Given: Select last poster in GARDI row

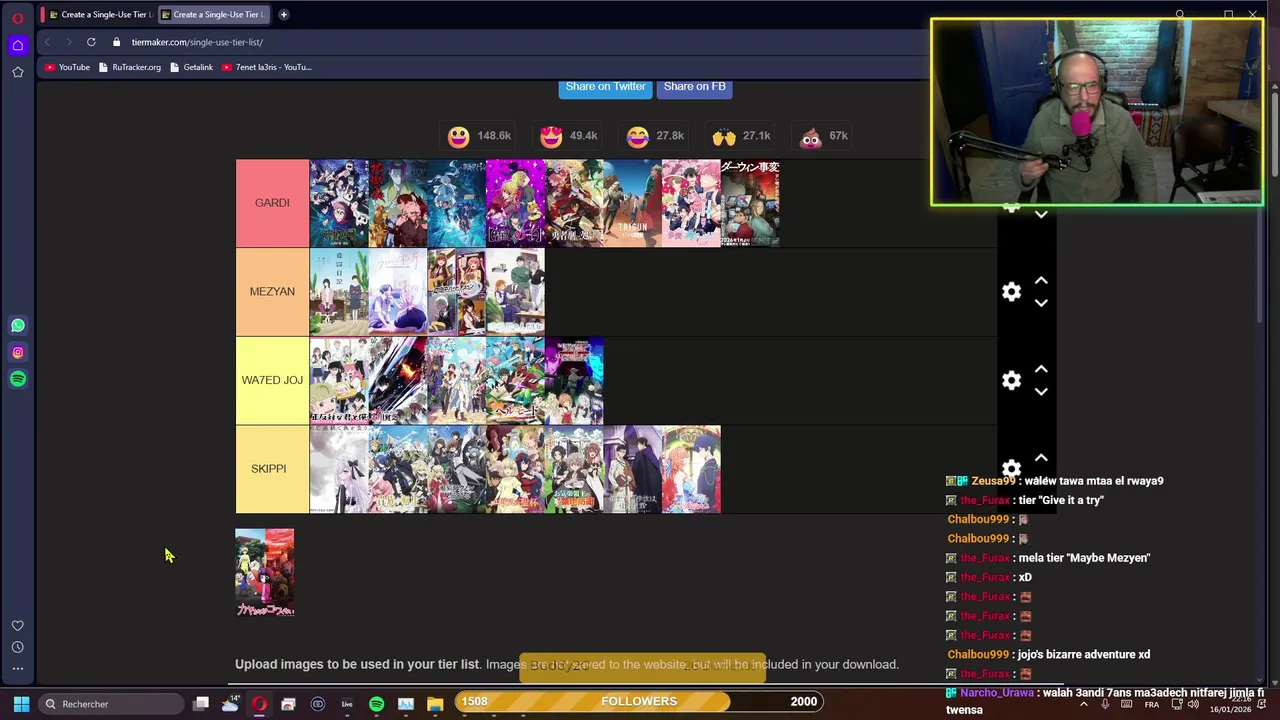Looking at the screenshot, I should (x=750, y=203).
